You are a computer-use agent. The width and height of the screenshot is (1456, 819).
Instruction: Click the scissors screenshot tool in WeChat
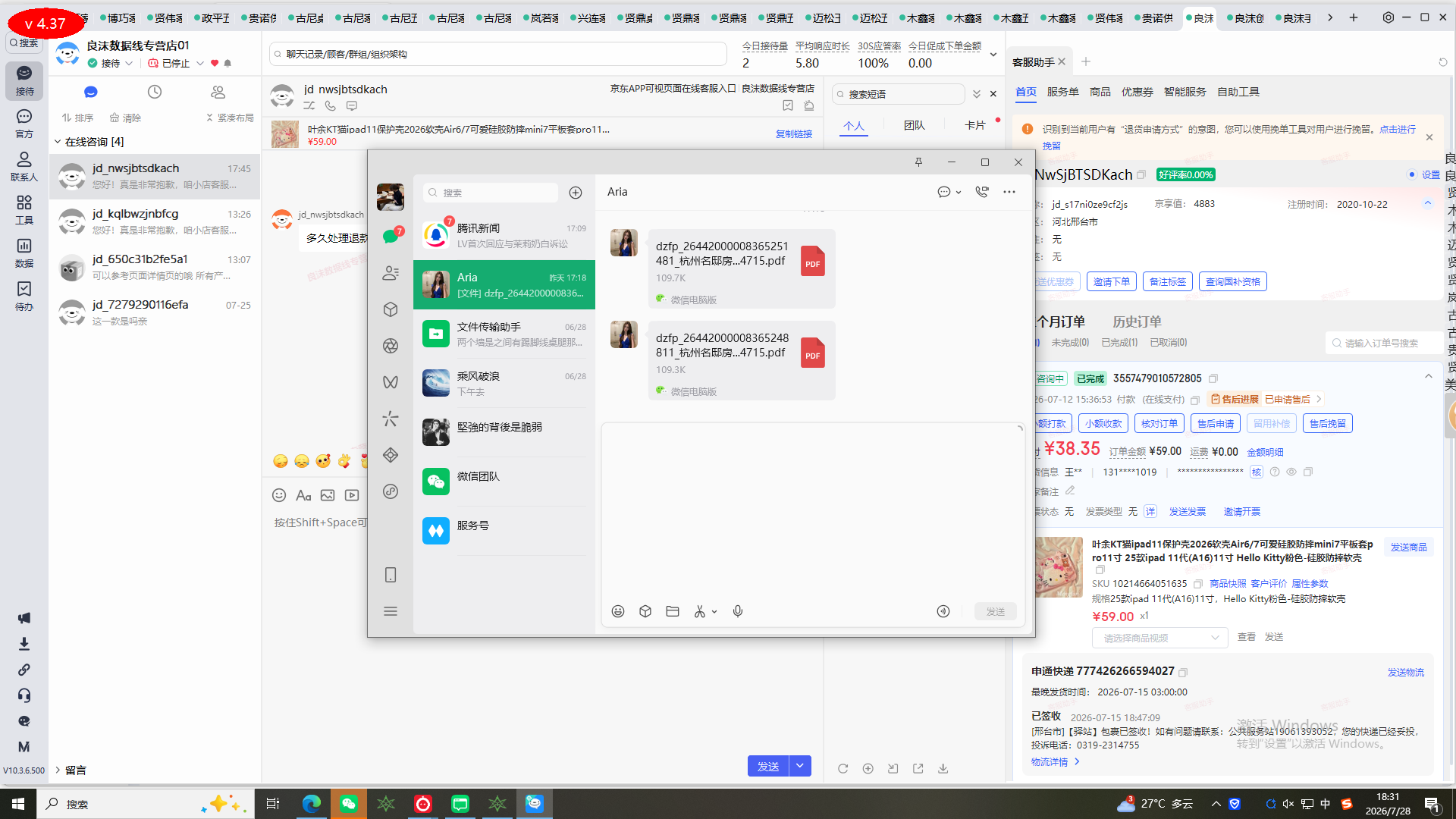coord(700,611)
